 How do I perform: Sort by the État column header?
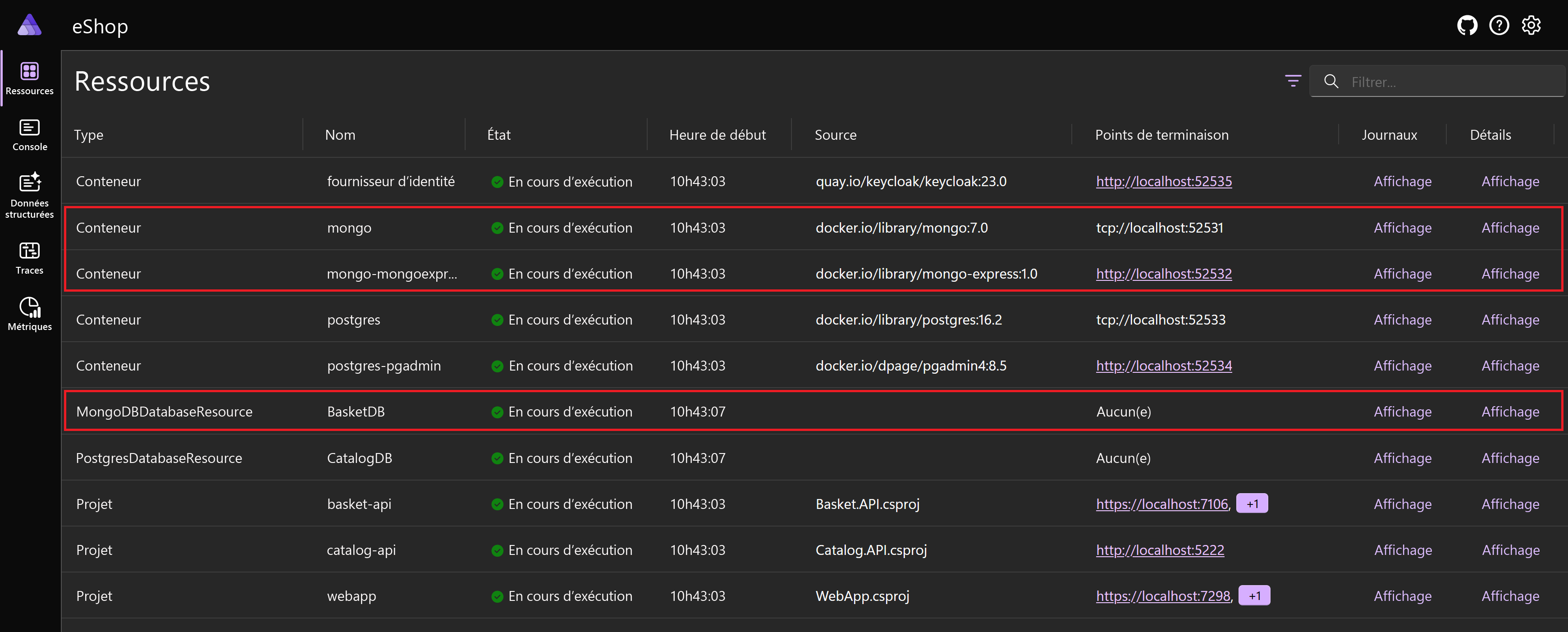[498, 134]
